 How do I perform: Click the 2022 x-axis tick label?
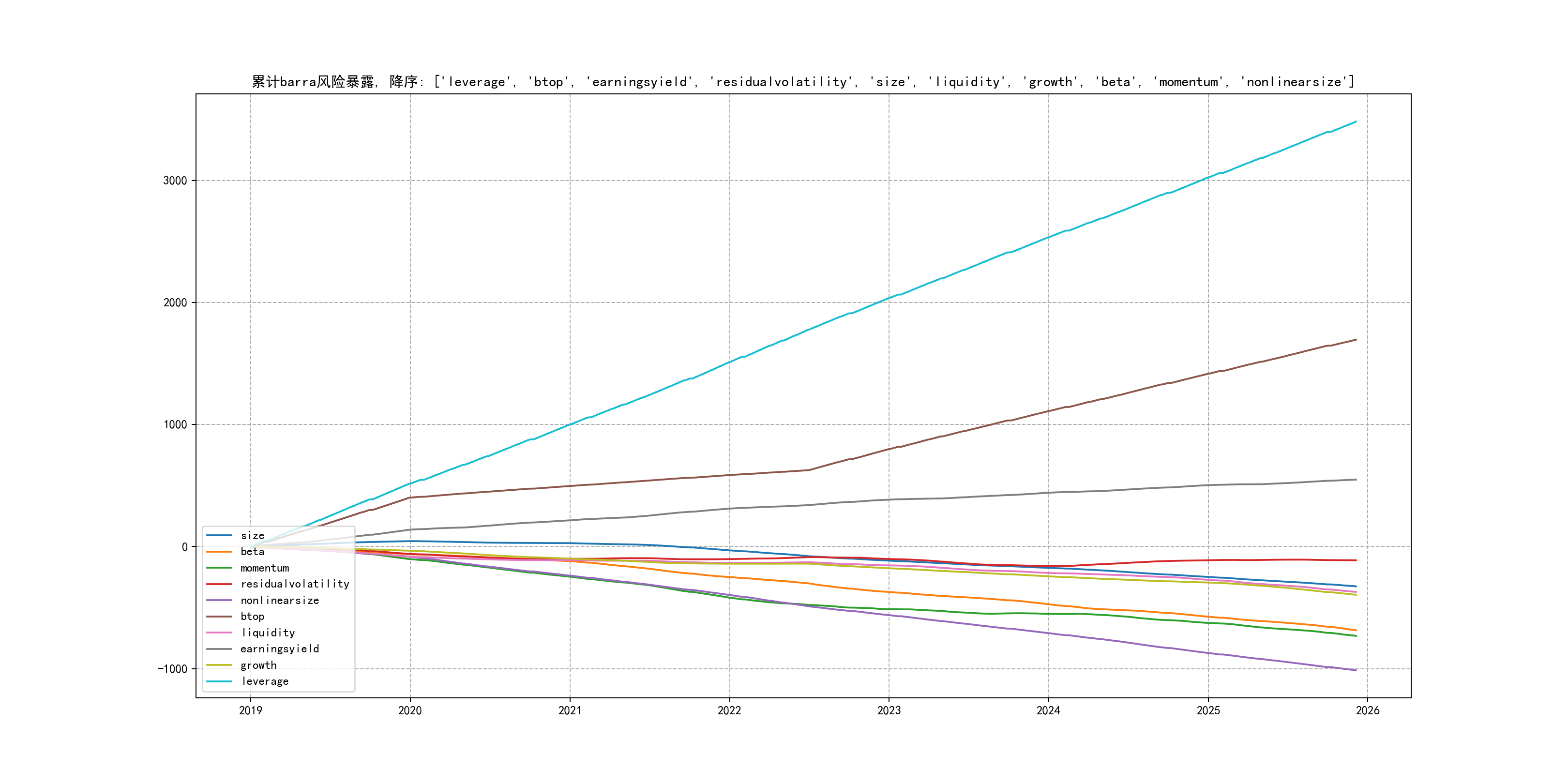pos(729,710)
